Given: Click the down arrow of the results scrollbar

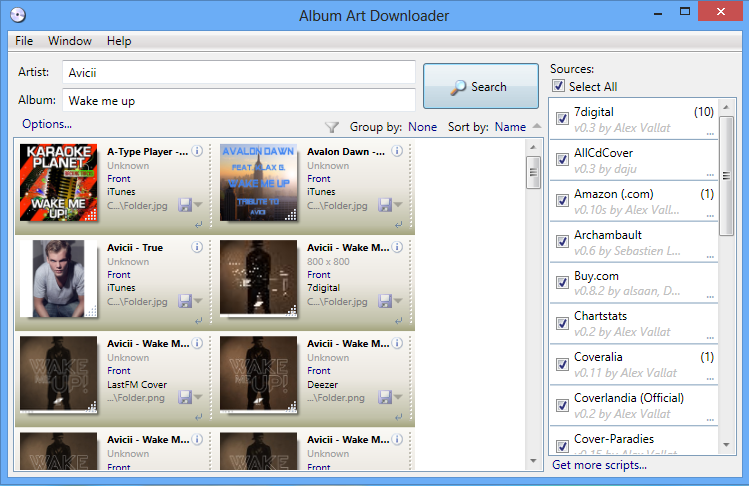Looking at the screenshot, I should [x=533, y=461].
